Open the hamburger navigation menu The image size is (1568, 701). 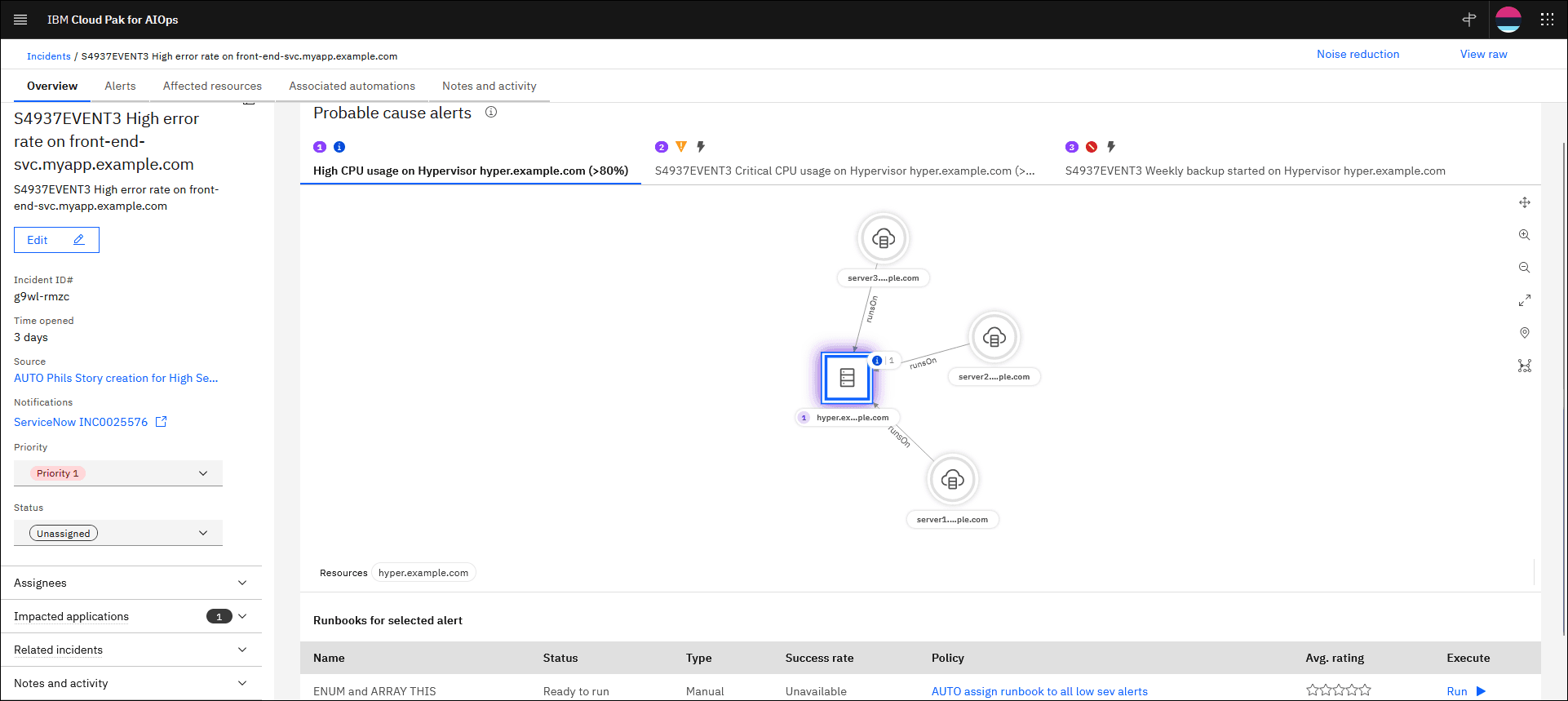tap(20, 20)
